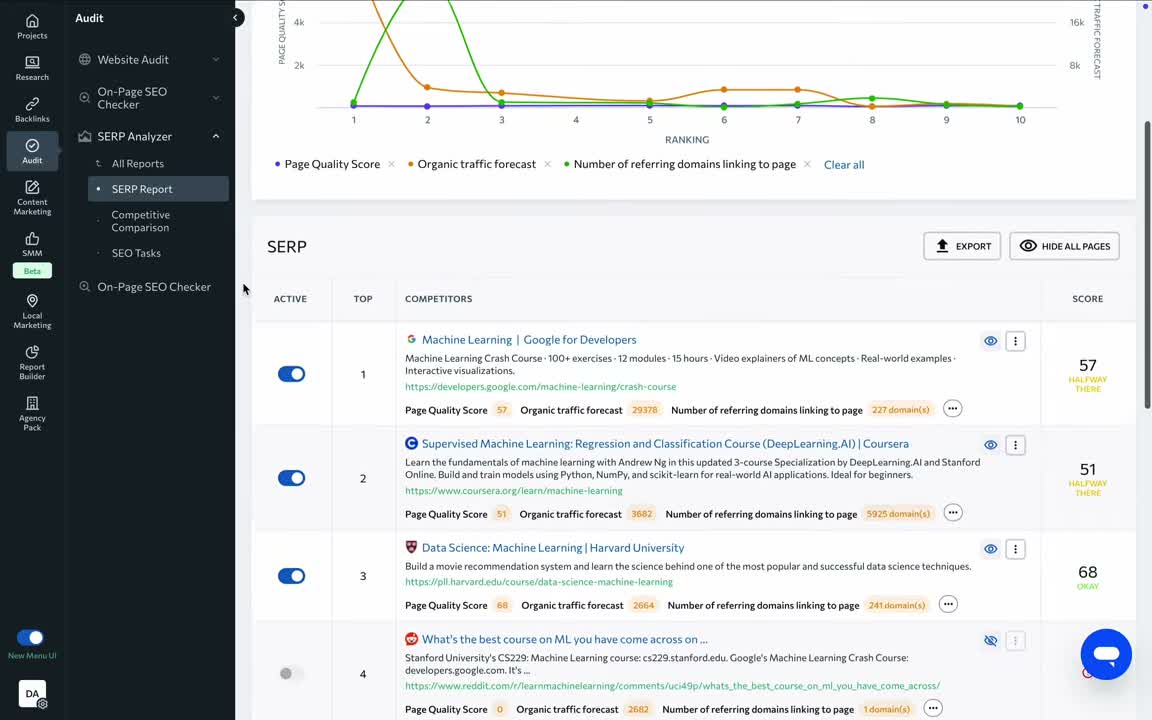The height and width of the screenshot is (720, 1152).
Task: Select the Audit icon in sidebar
Action: [x=32, y=151]
